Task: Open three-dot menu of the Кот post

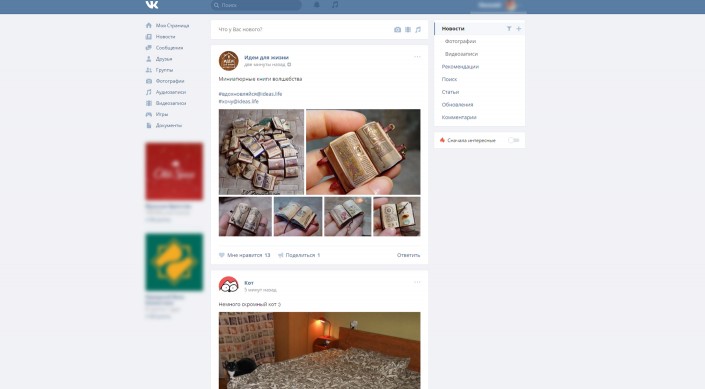Action: pyautogui.click(x=417, y=282)
